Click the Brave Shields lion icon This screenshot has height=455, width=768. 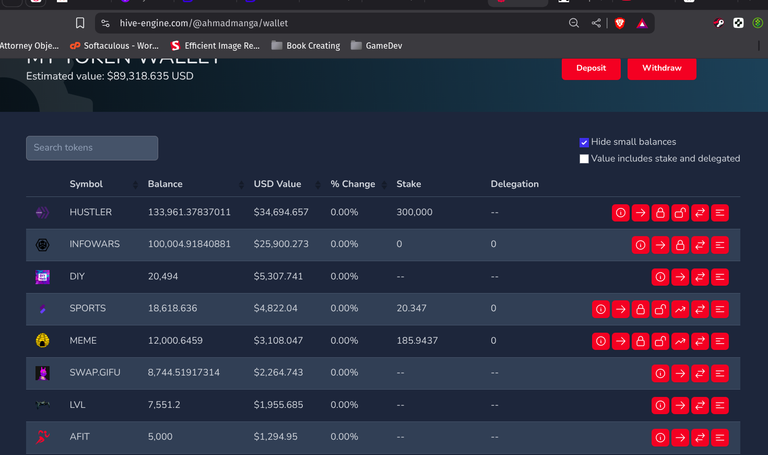pos(620,23)
